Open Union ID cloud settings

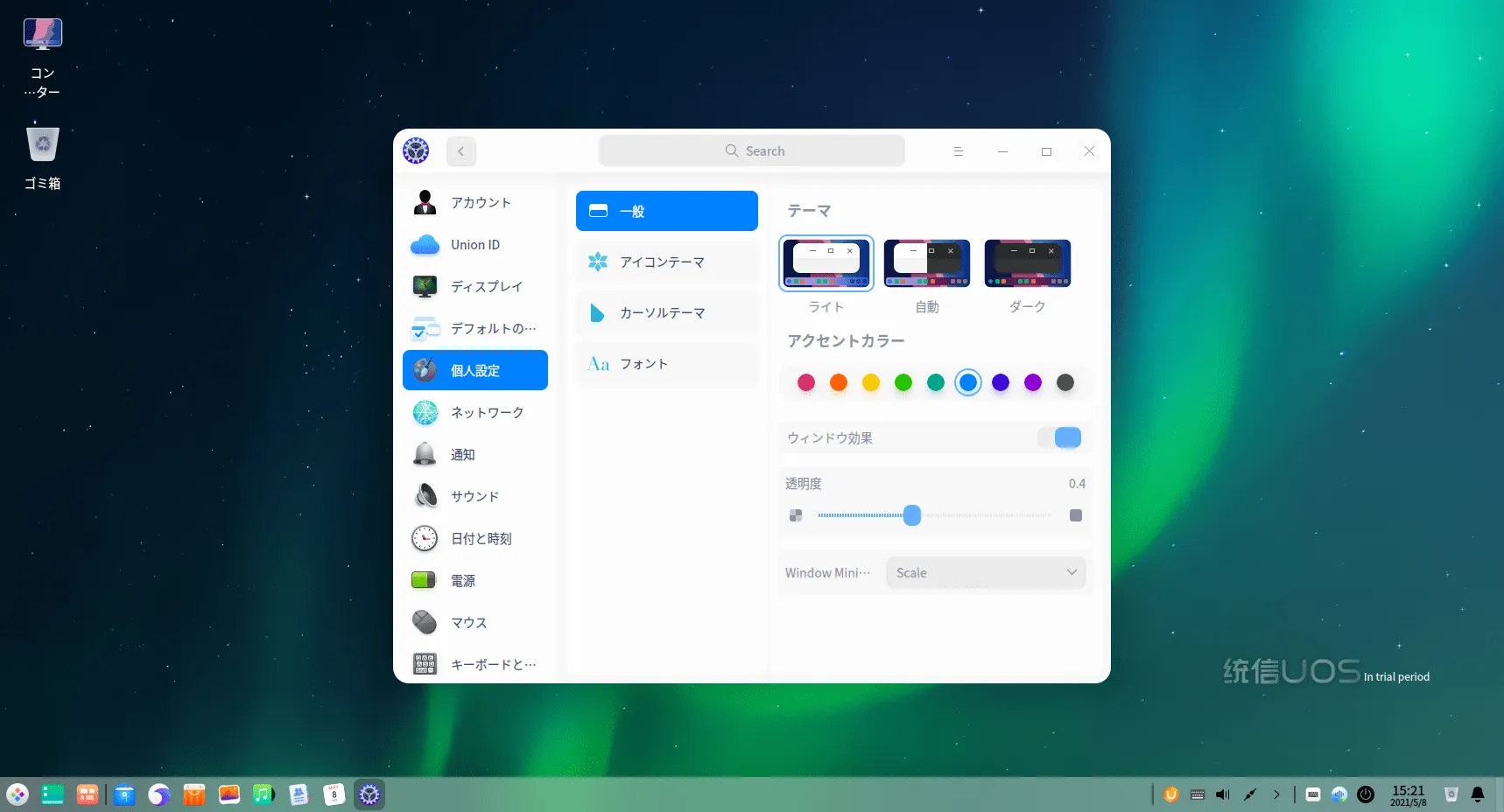point(475,245)
